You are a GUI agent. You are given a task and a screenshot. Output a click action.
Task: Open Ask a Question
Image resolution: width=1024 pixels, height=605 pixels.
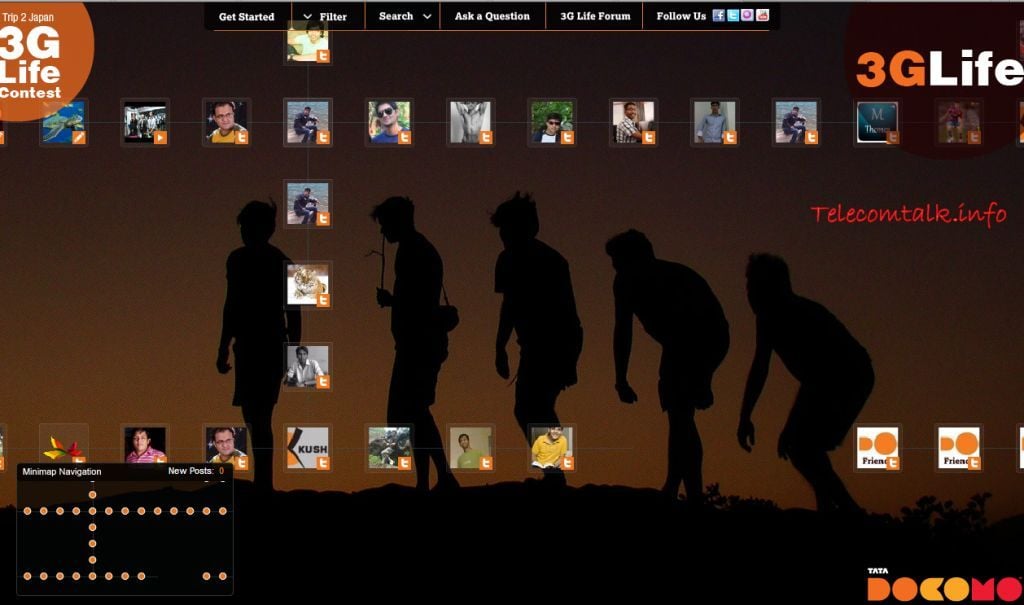[x=492, y=16]
